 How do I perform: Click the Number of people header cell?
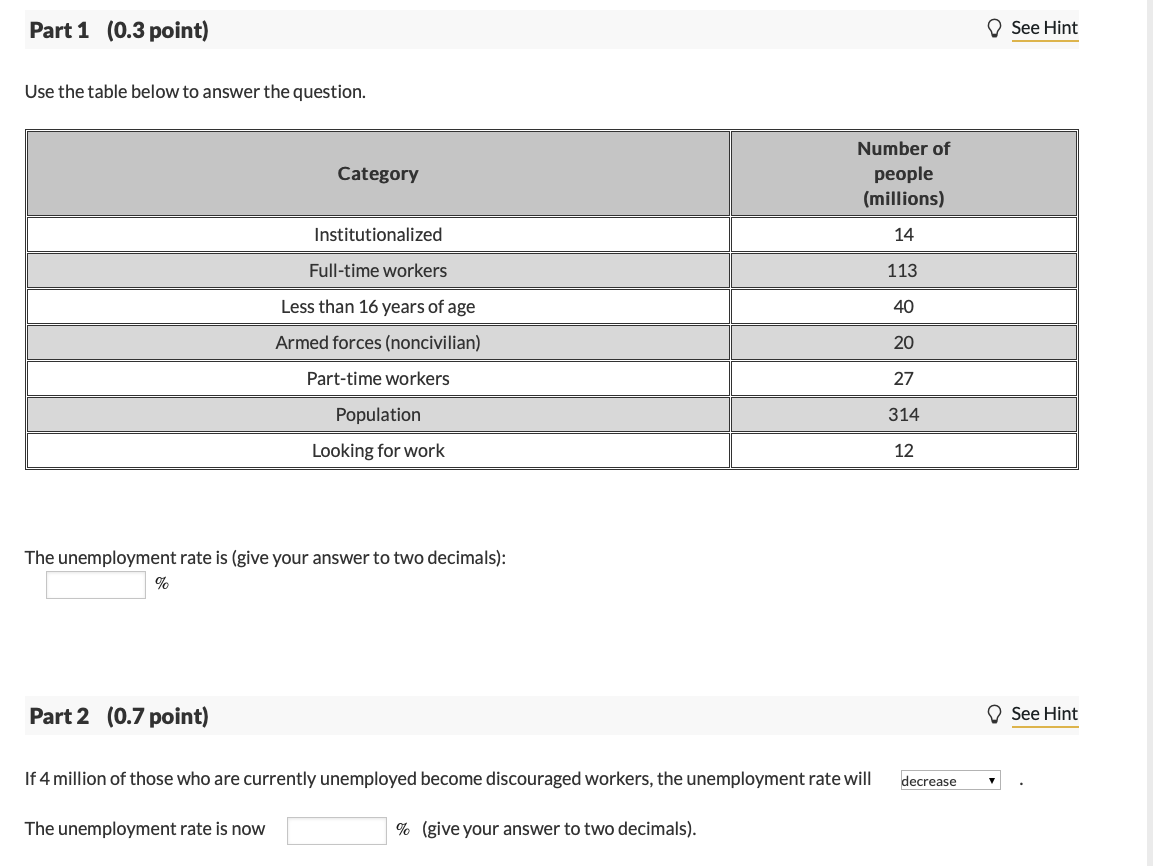[x=903, y=172]
